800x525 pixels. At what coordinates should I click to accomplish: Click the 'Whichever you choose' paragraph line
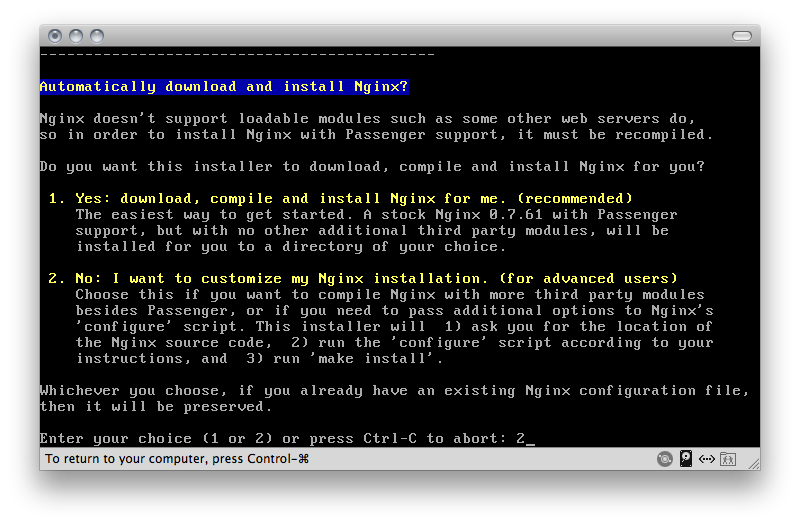click(x=395, y=391)
